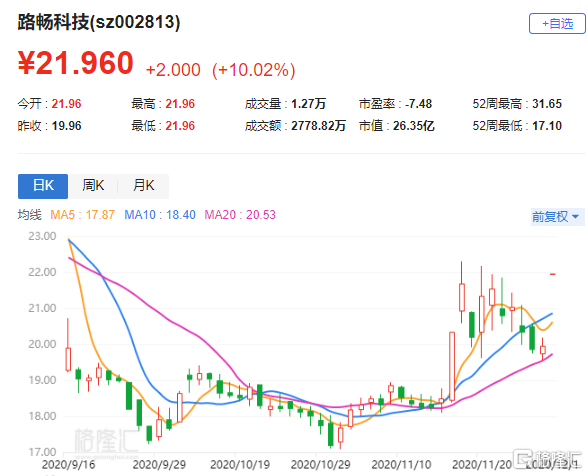Click the latest limit-up candle near 21.96
Screen dimensions: 588x476
tap(552, 274)
